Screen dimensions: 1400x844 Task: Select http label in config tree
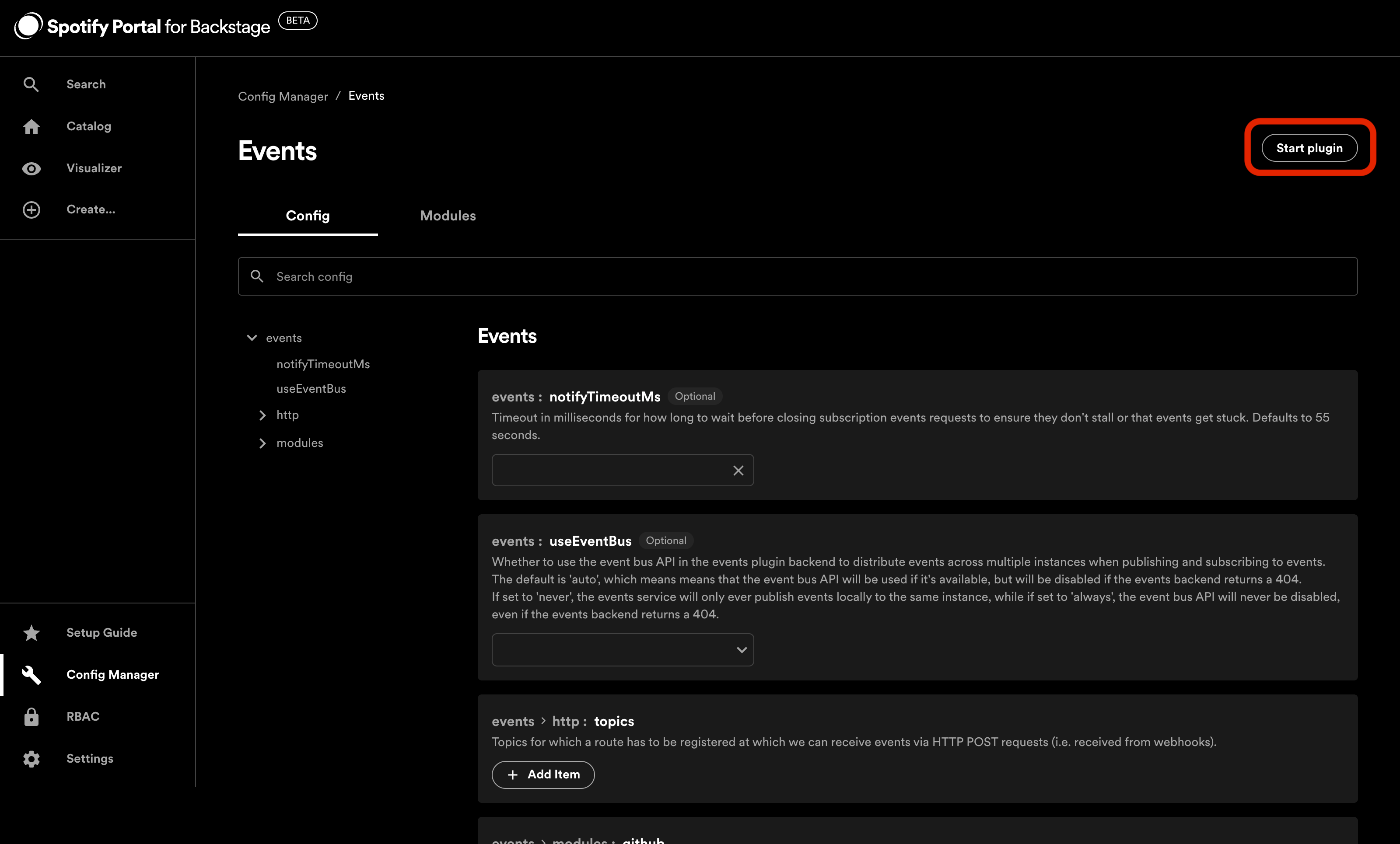point(287,415)
